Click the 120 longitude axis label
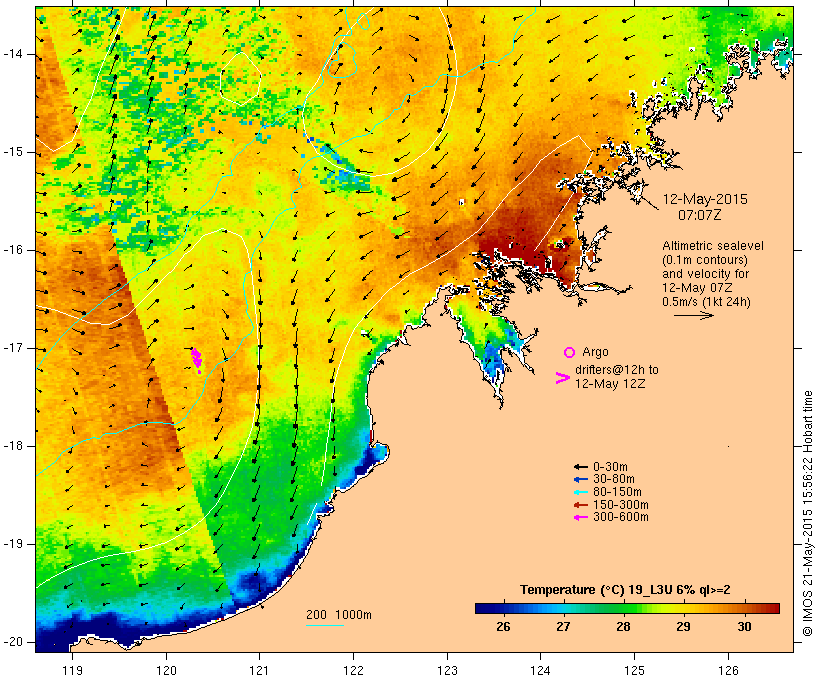Viewport: 820px width, 680px height. point(166,670)
